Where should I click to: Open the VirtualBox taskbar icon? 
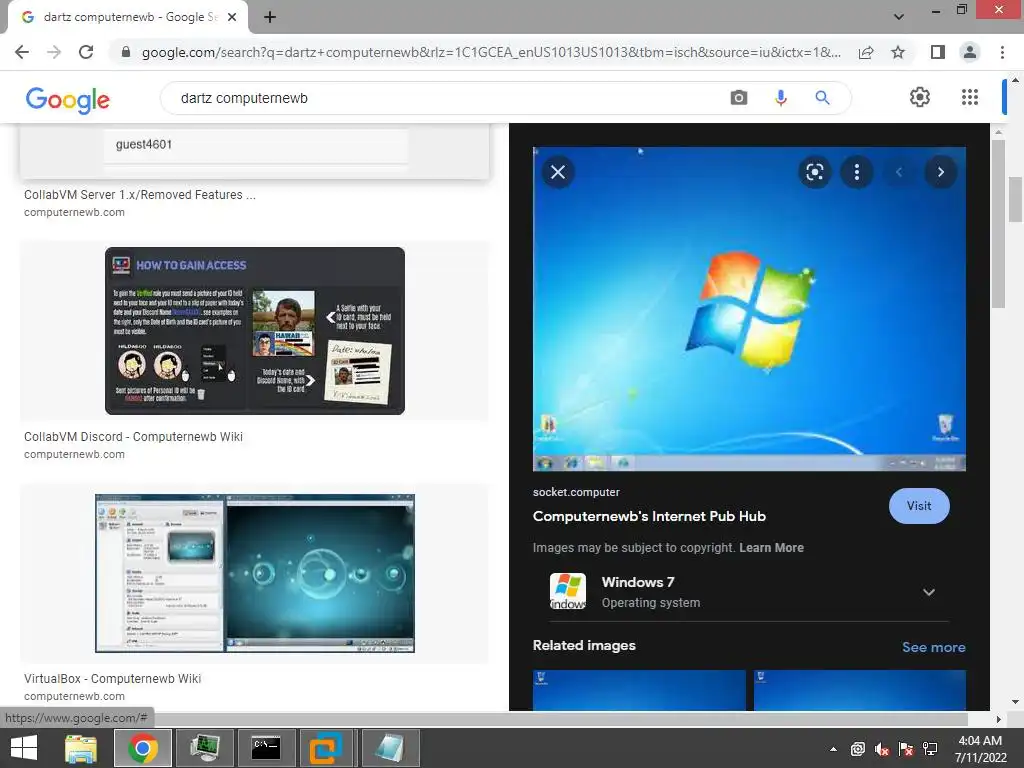tap(326, 748)
